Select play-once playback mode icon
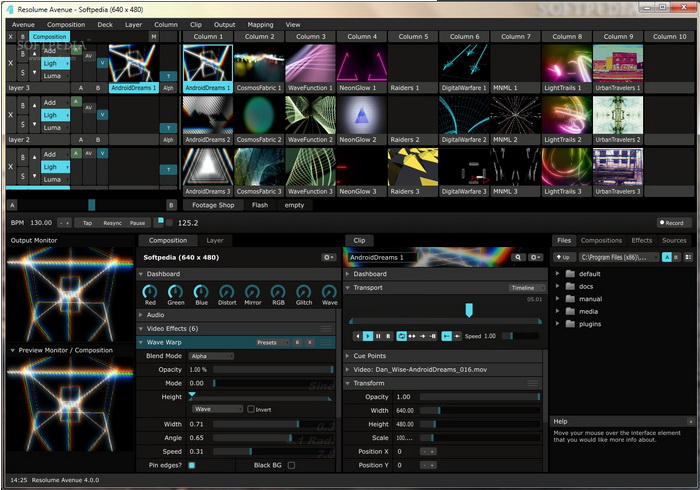This screenshot has width=700, height=490. [422, 336]
